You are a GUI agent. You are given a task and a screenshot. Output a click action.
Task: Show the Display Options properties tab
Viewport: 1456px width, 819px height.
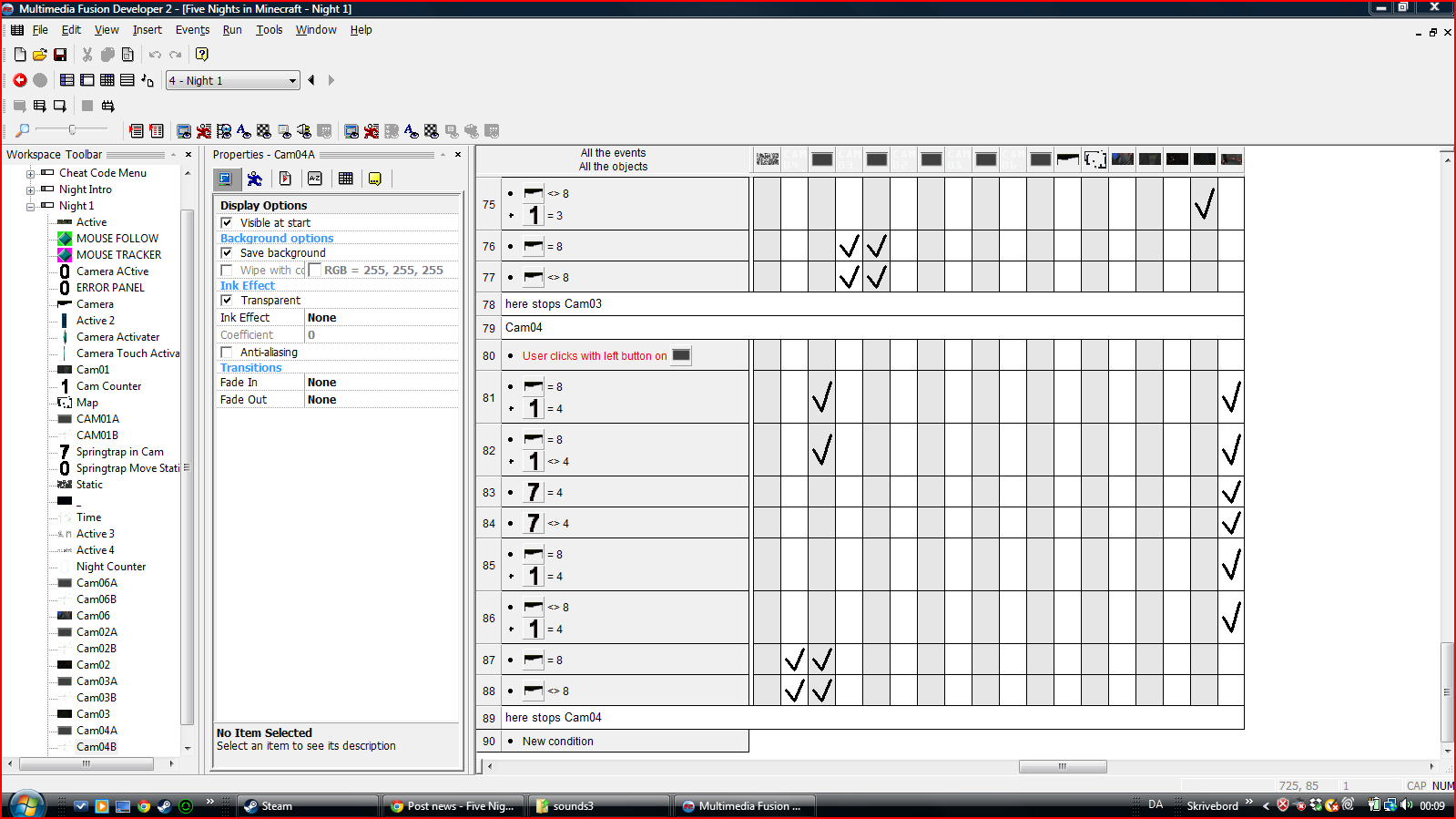(225, 179)
